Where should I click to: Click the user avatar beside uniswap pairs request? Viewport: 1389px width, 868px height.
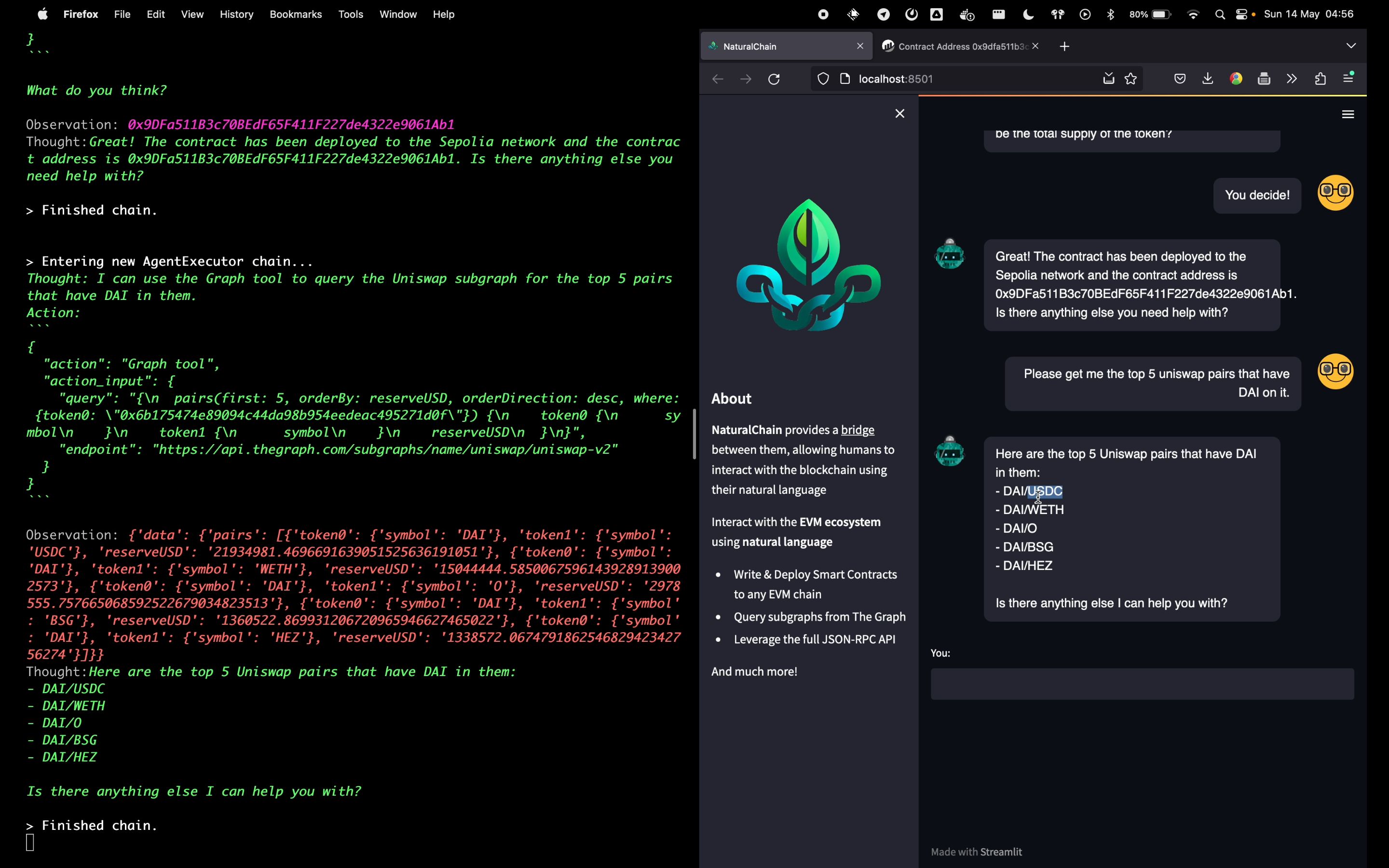[x=1335, y=371]
